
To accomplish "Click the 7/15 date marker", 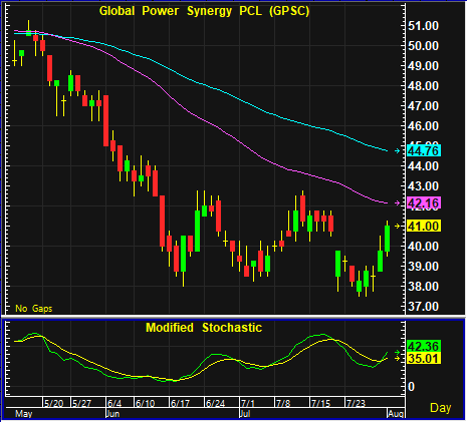I will tap(320, 403).
